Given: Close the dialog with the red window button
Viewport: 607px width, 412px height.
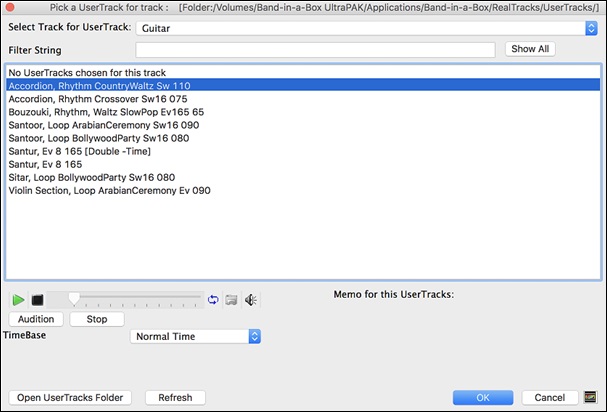Looking at the screenshot, I should coord(10,8).
